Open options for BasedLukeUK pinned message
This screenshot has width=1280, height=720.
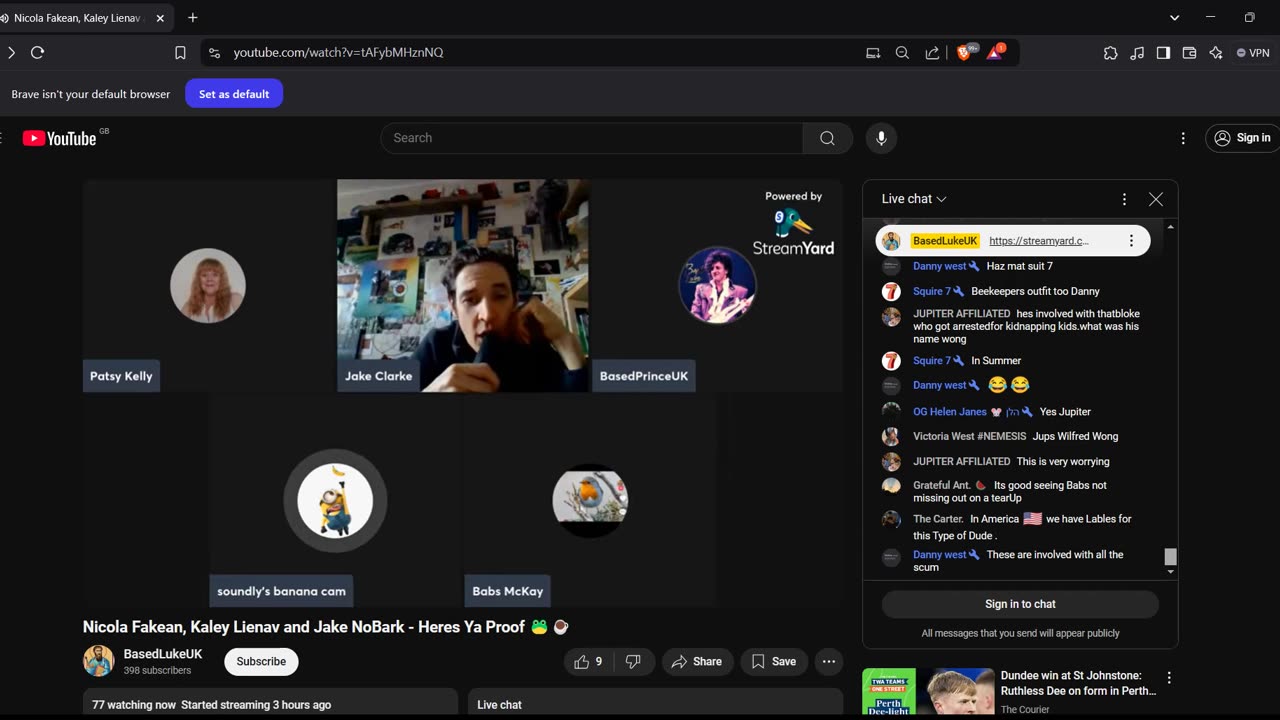coord(1131,241)
